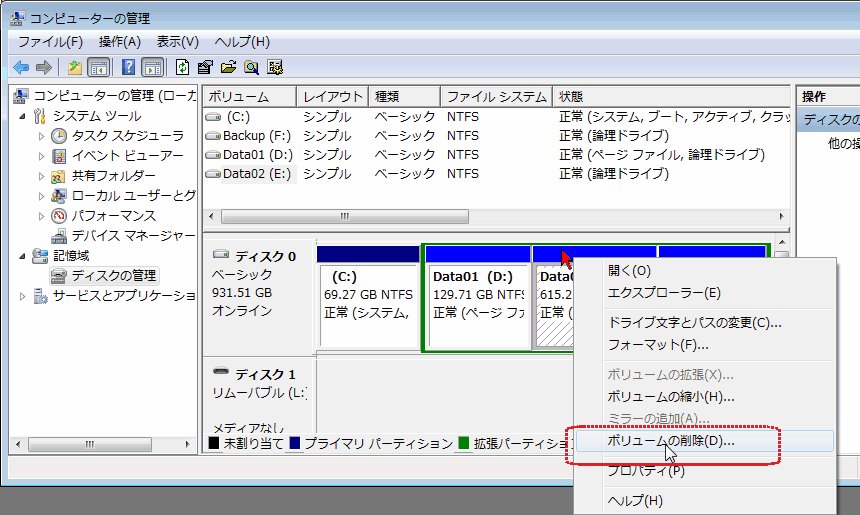Click the Properties toolbar icon
Screen dimensions: 860x515
pos(205,68)
